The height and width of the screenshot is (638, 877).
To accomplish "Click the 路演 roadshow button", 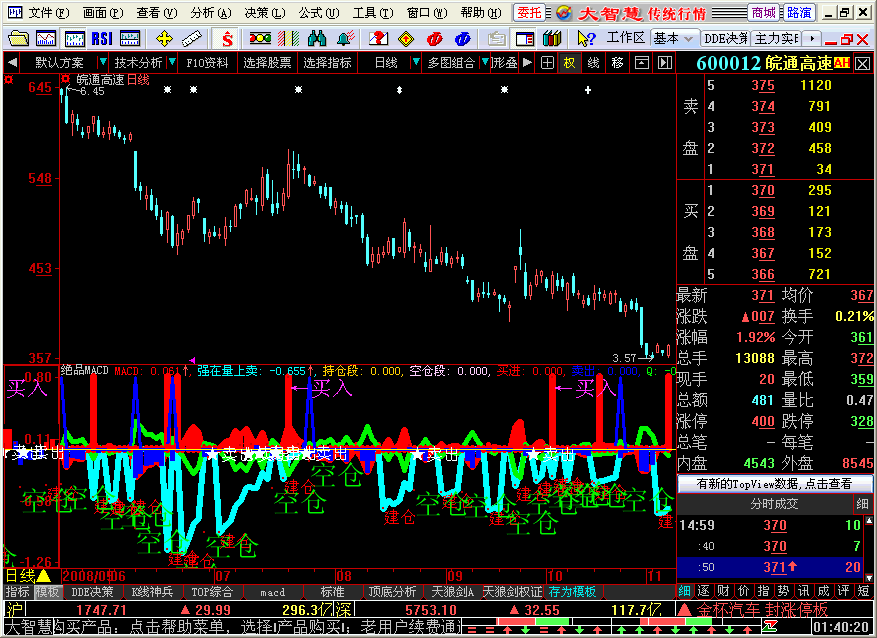I will 799,12.
